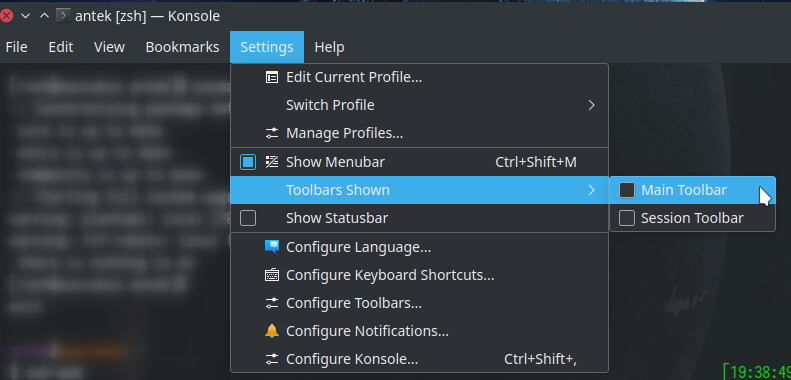Open Configure Keyboard Shortcuts… entry
Screen dimensions: 791x380
419,275
